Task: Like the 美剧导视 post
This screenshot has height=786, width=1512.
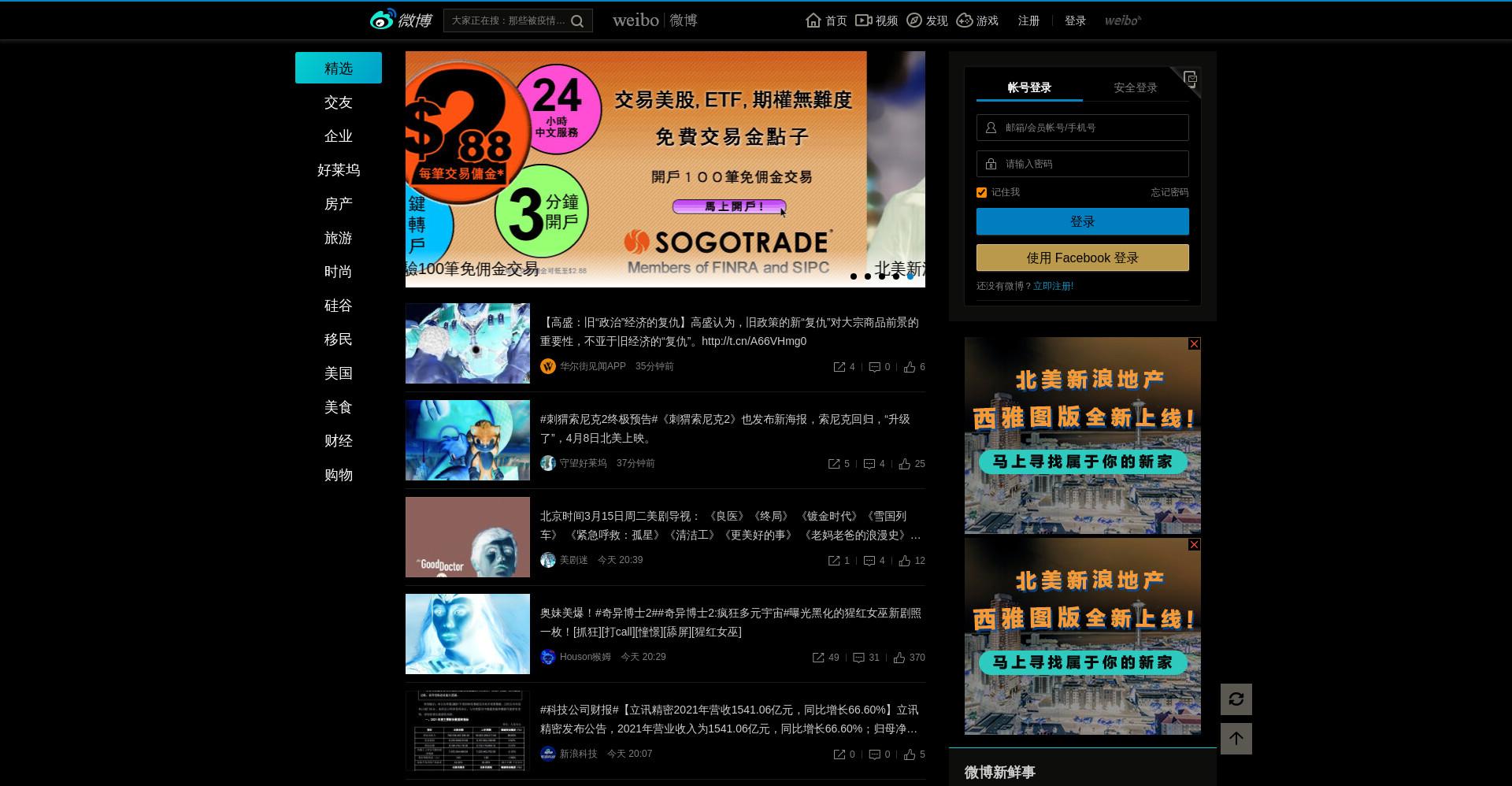Action: [x=905, y=561]
